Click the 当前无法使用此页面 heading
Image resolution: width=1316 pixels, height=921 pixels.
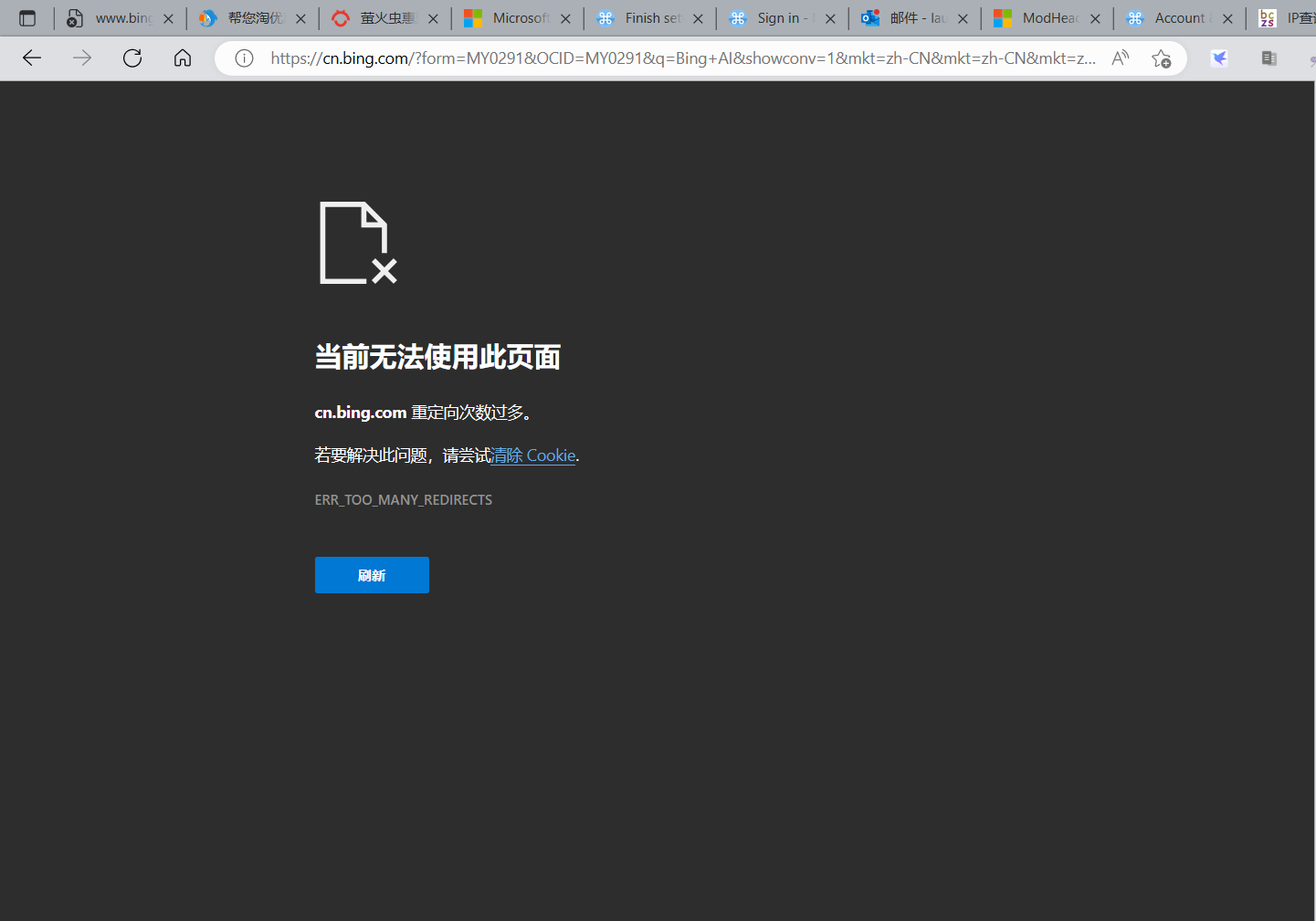437,357
